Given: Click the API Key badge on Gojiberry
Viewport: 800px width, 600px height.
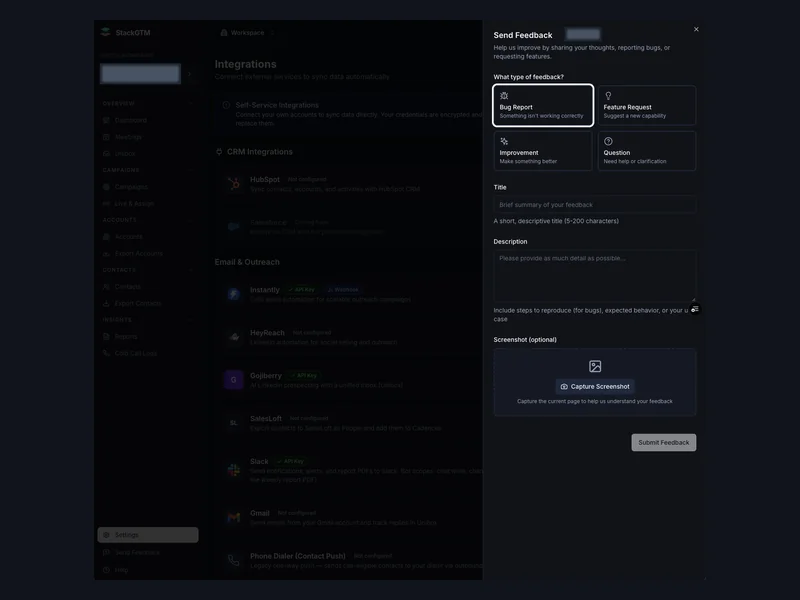Looking at the screenshot, I should 304,375.
